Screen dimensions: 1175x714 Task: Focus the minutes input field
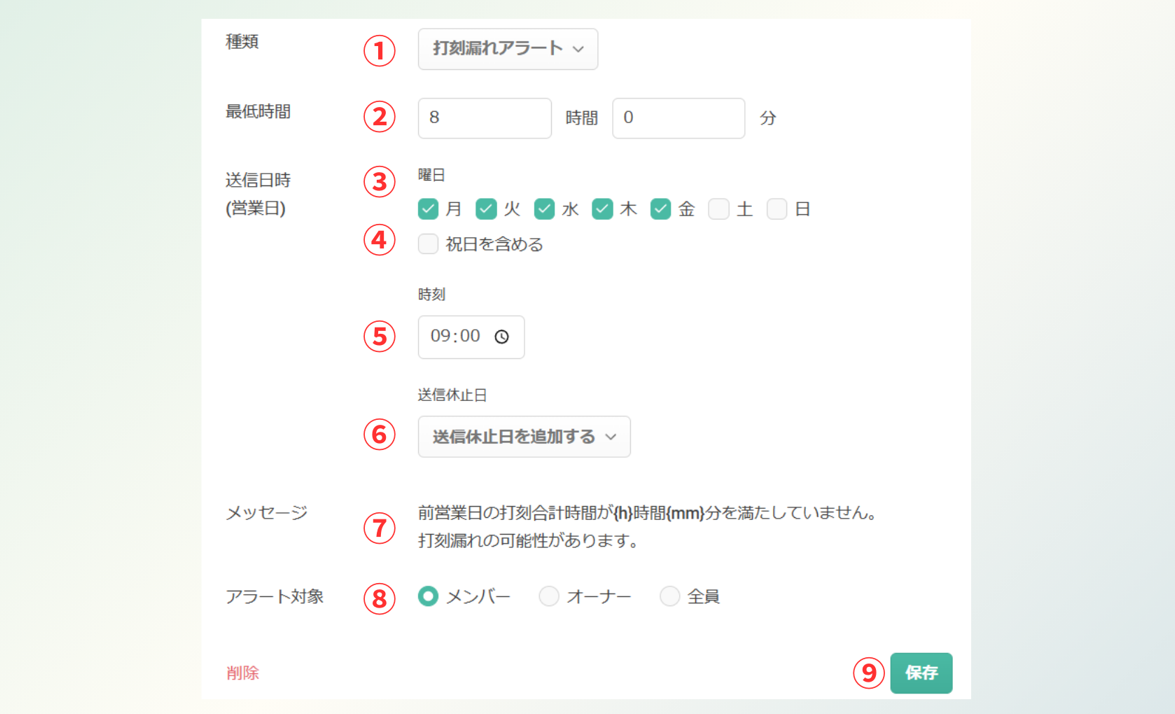point(678,118)
